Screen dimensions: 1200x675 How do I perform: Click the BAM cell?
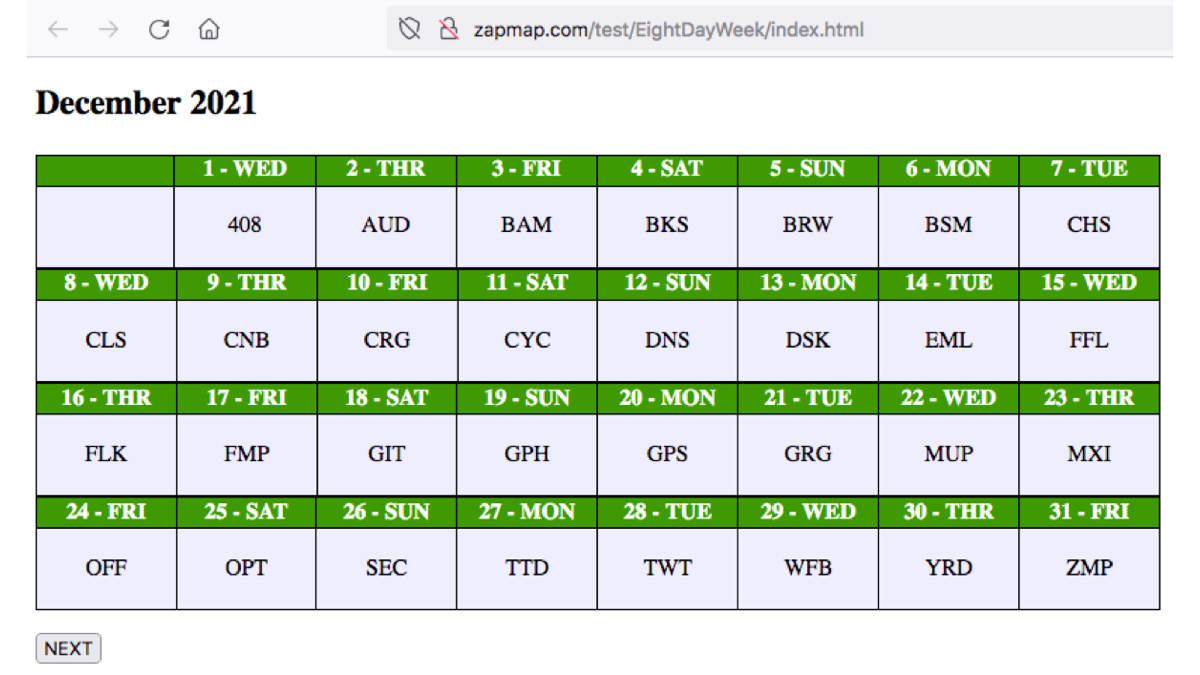[526, 226]
